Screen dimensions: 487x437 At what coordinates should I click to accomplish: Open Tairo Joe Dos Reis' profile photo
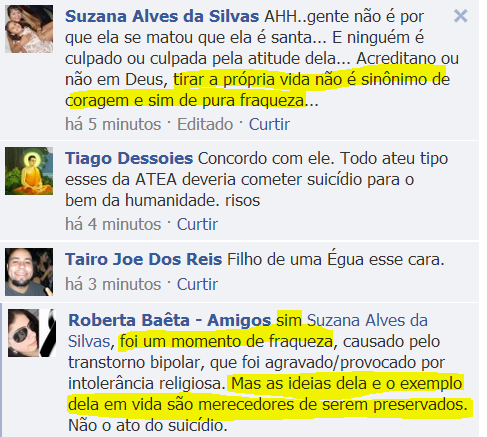click(29, 272)
